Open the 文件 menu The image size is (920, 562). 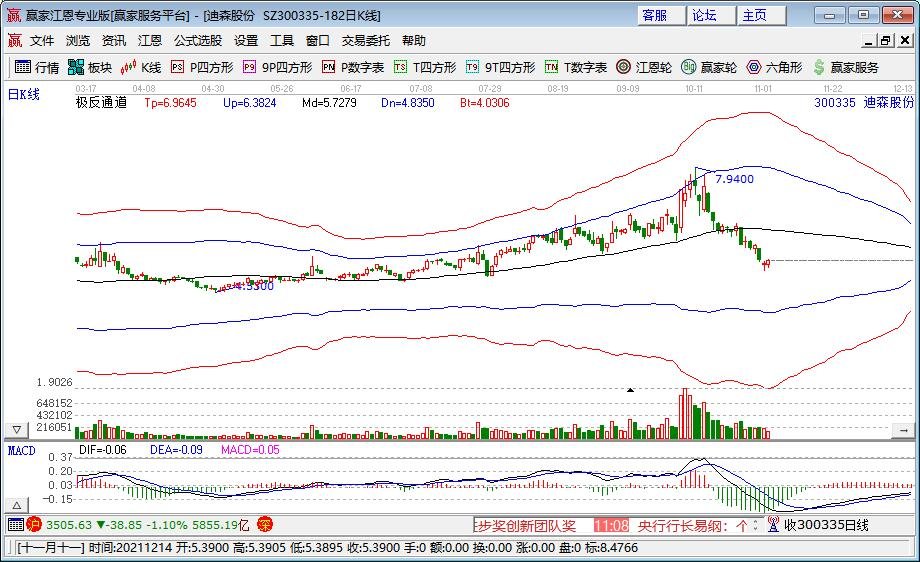coord(42,40)
